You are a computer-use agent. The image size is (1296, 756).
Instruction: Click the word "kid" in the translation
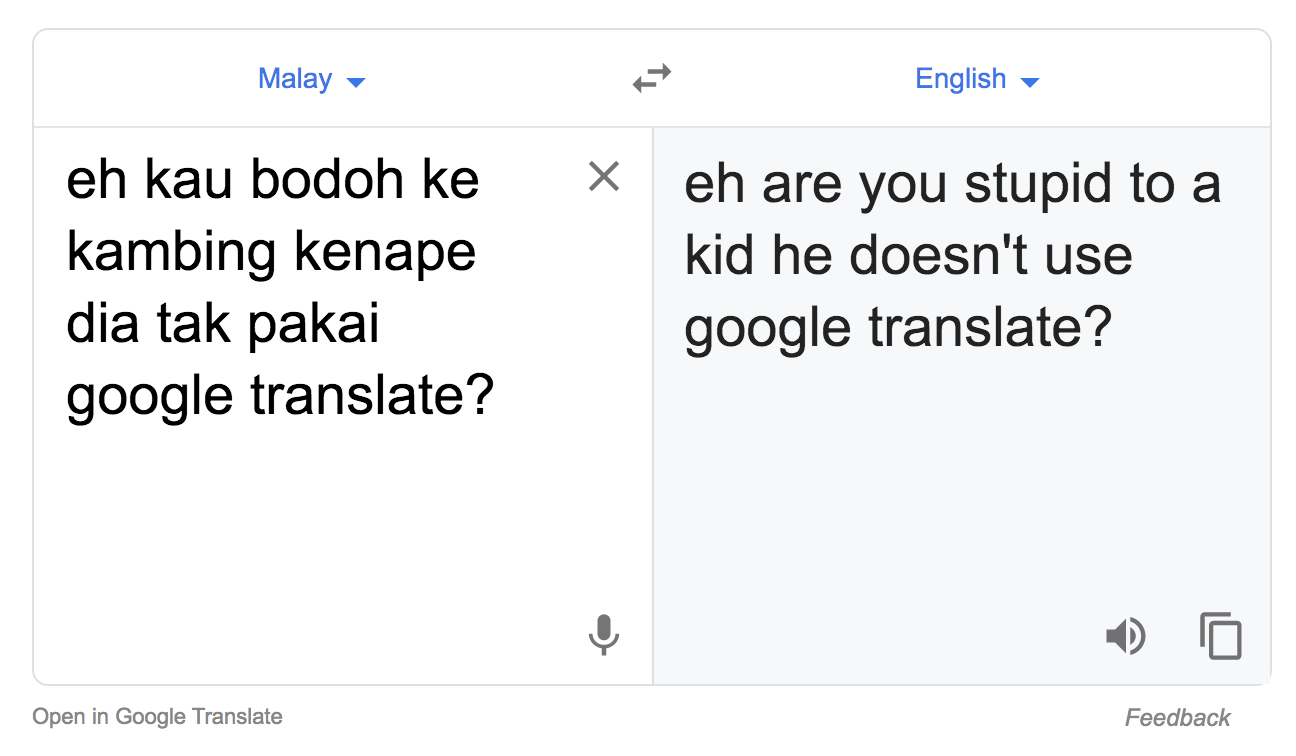[720, 256]
